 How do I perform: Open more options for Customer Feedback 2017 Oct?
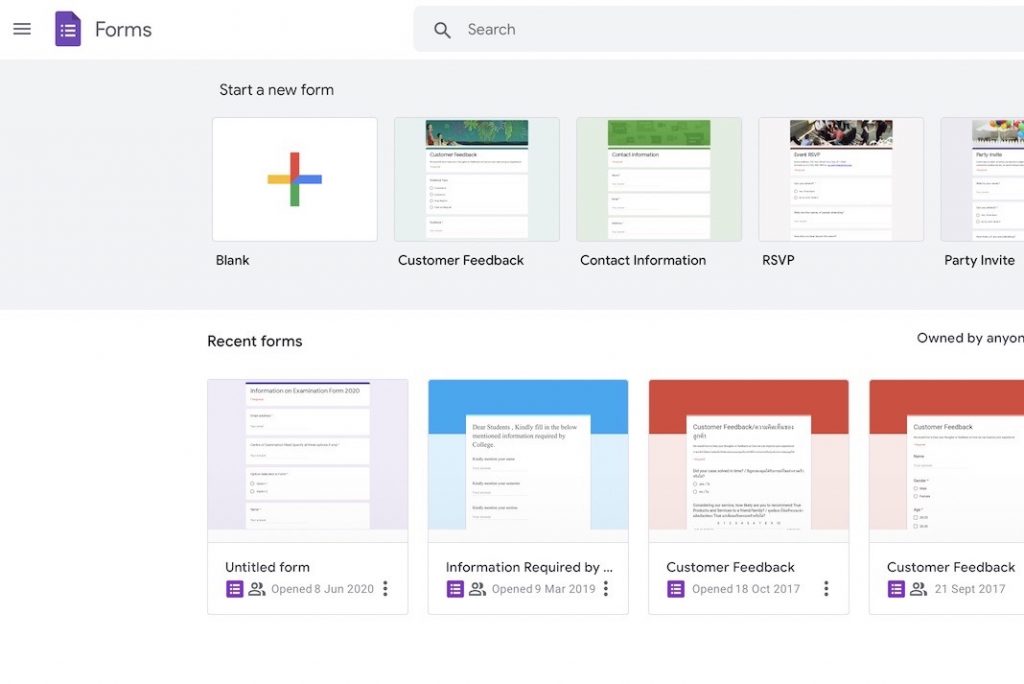point(826,589)
